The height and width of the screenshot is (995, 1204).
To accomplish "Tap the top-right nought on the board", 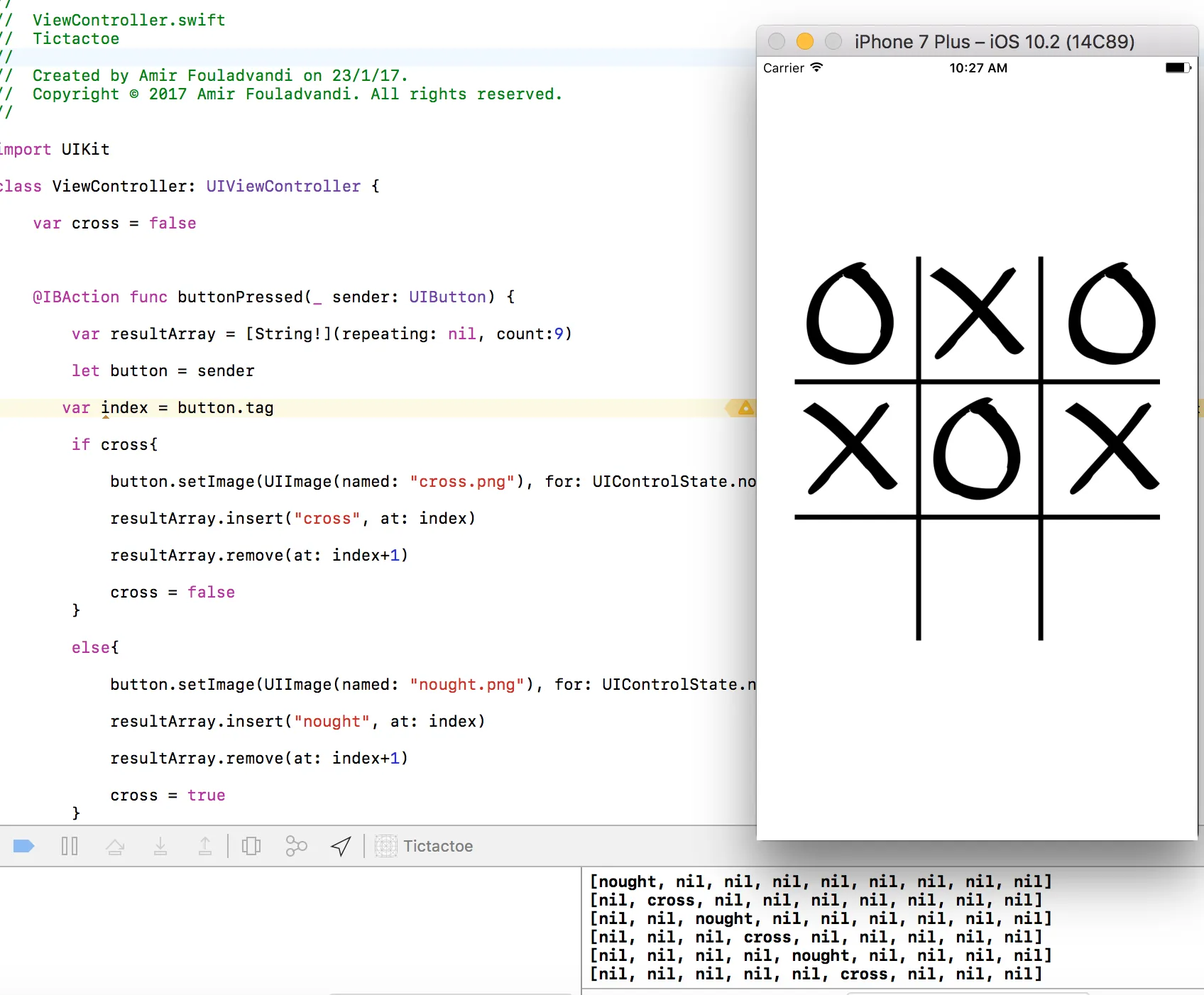I will (1112, 314).
